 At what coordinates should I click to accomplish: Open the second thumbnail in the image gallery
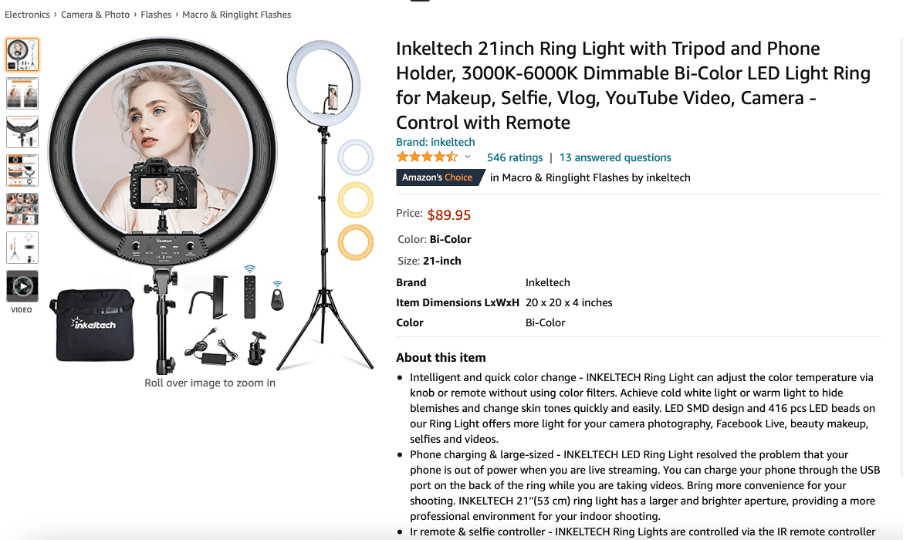tap(22, 93)
